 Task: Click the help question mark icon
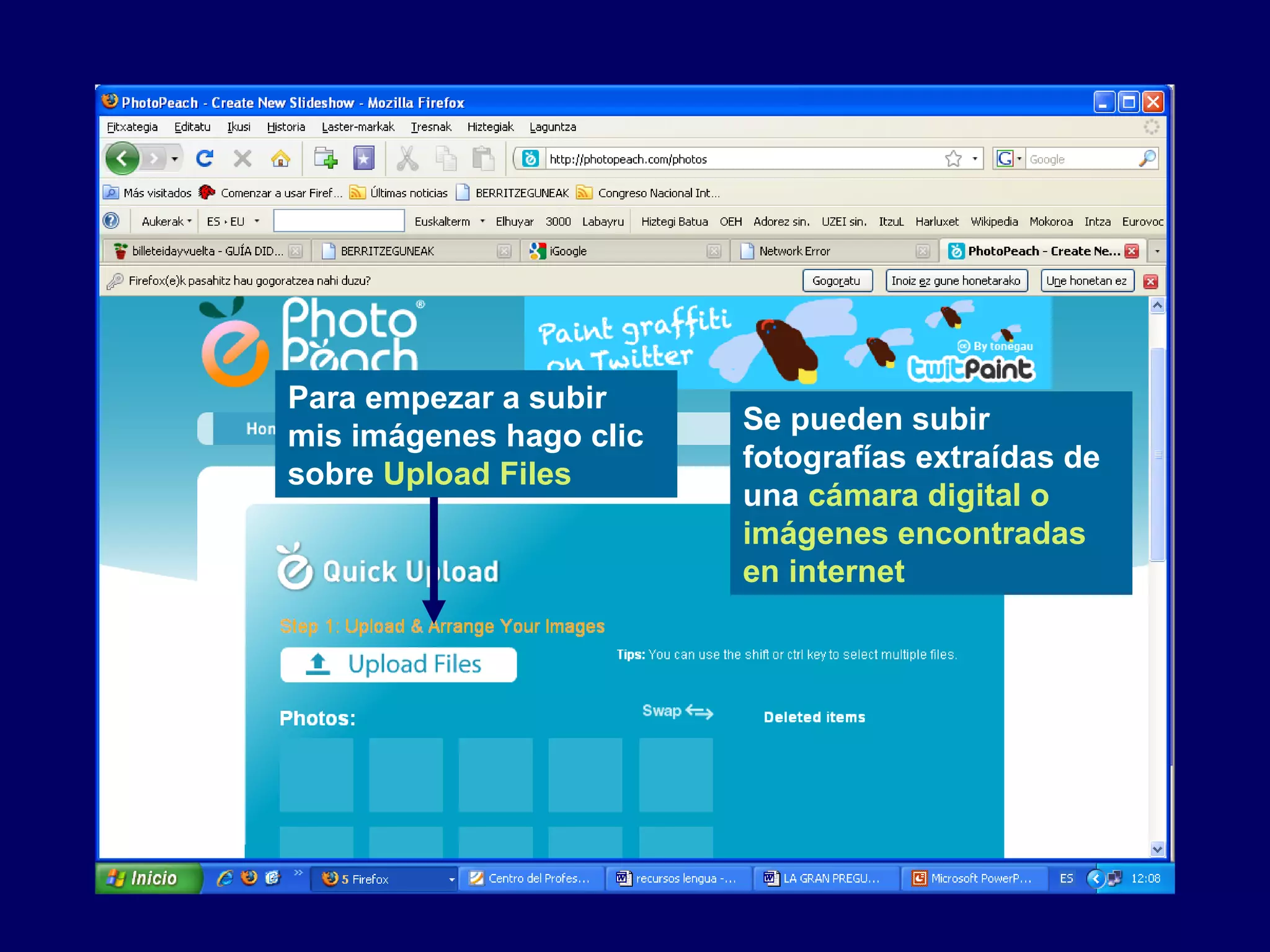[x=111, y=221]
